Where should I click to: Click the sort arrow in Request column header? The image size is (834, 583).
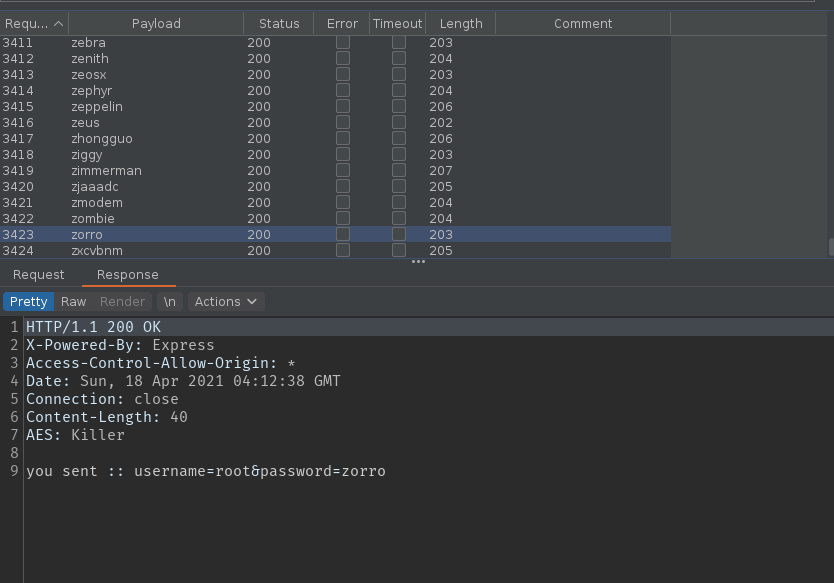59,23
